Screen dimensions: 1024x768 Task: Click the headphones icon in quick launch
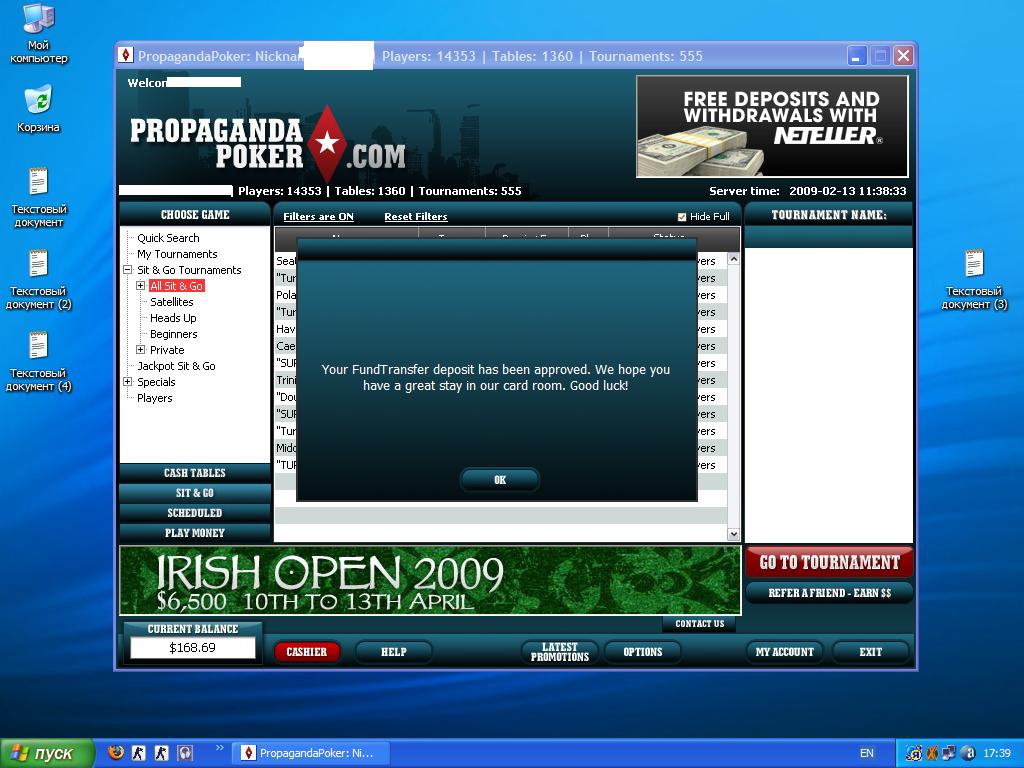click(185, 752)
